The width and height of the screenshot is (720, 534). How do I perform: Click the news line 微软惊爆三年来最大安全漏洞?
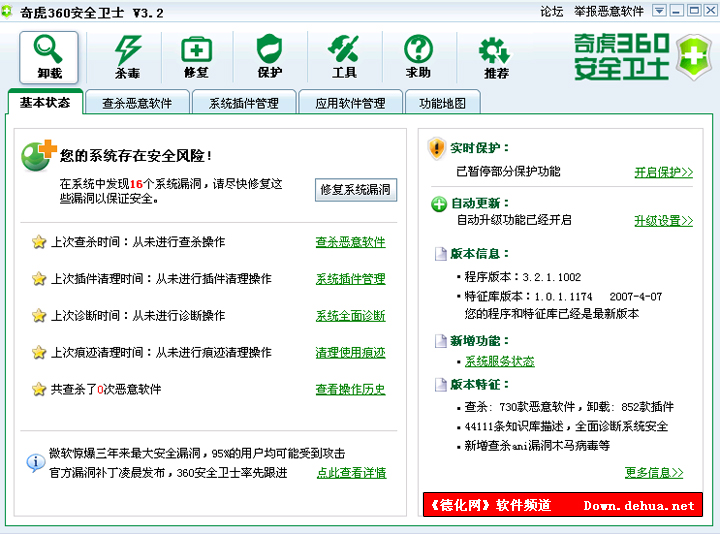click(197, 454)
